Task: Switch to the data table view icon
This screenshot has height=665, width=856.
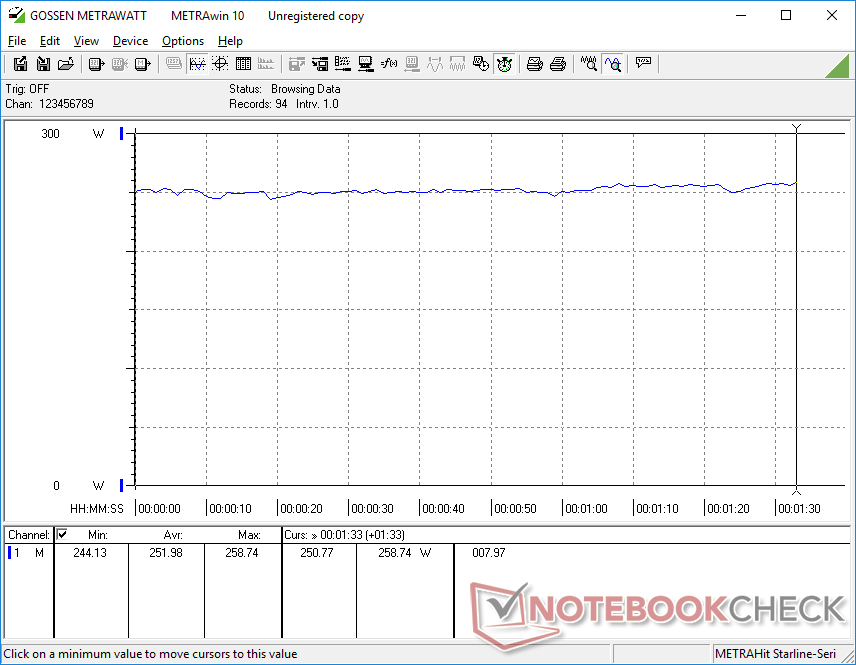Action: tap(243, 64)
